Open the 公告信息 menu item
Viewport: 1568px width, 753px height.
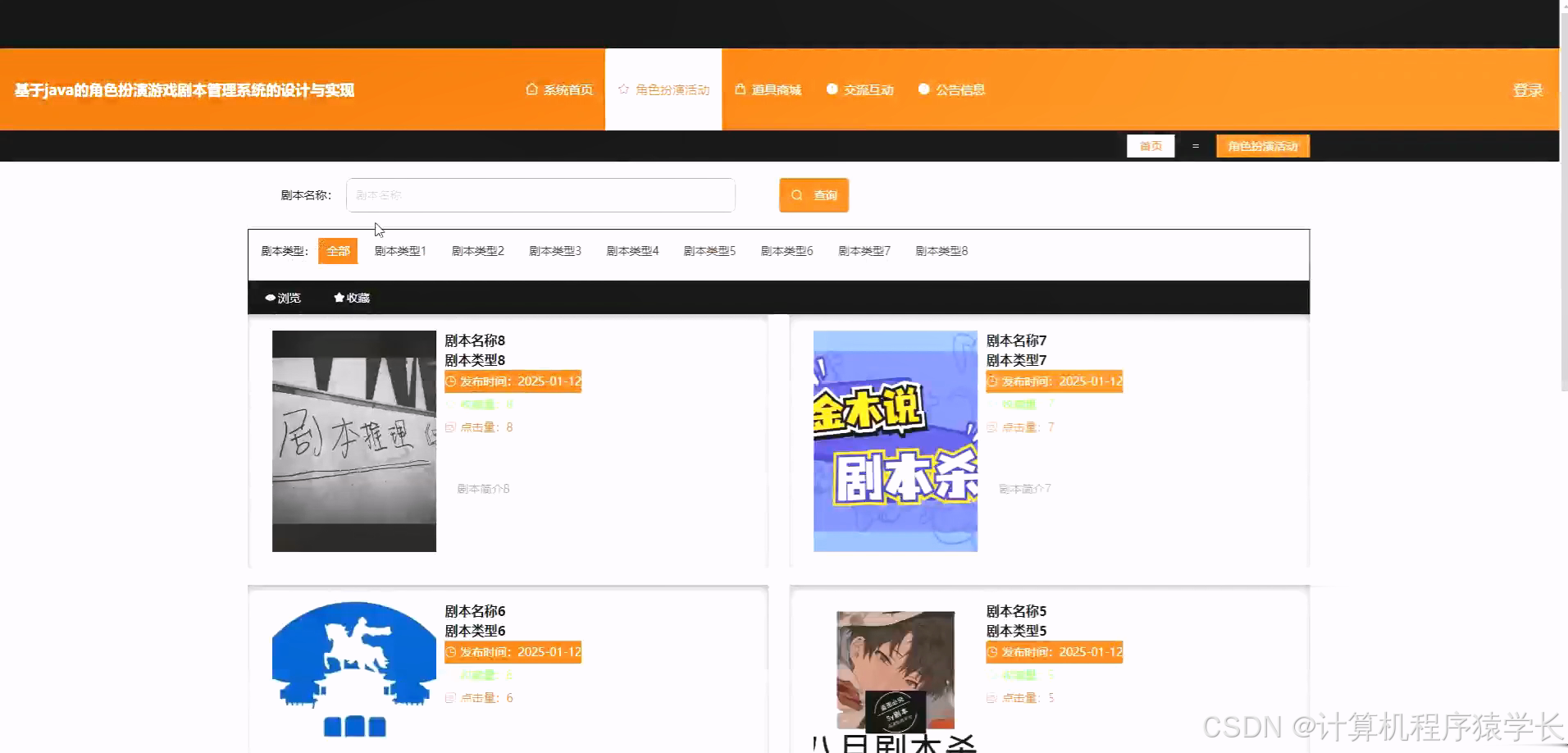coord(959,89)
